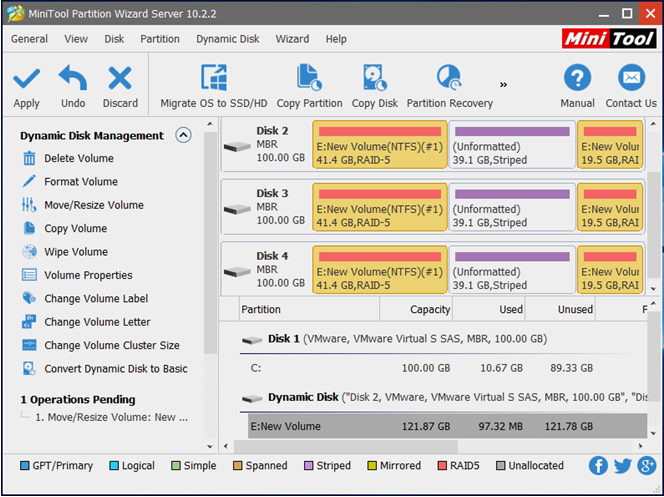Open MiniTool Twitter page

point(622,466)
